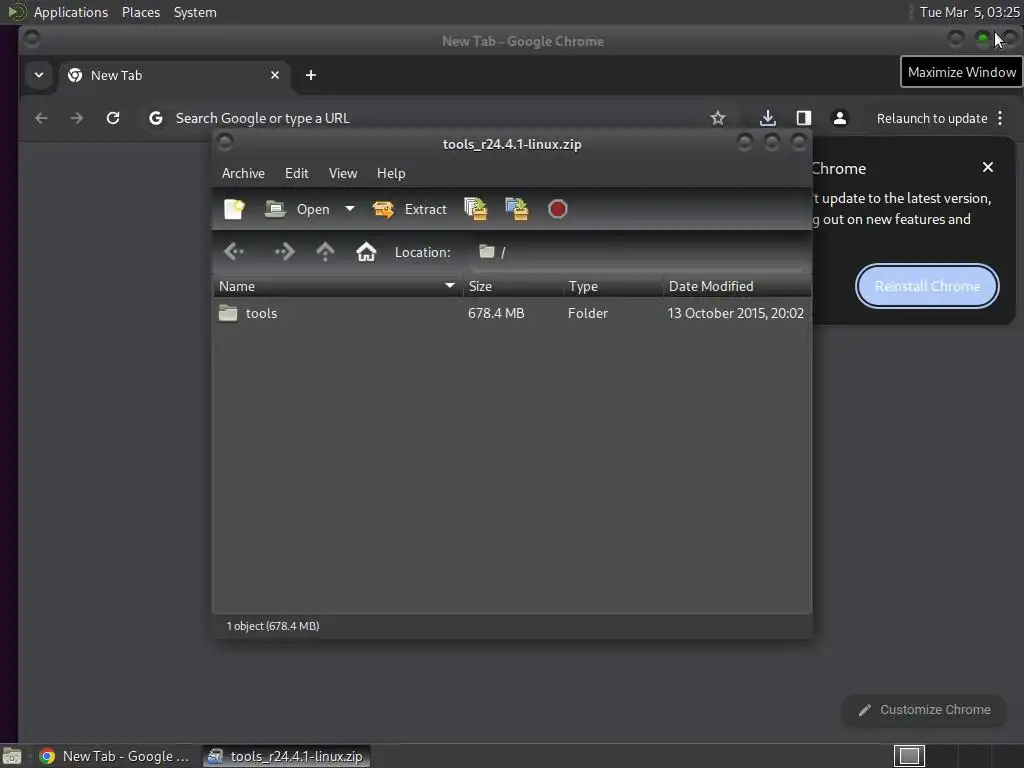The image size is (1024, 768).
Task: Add a folder to the archive
Action: click(517, 209)
